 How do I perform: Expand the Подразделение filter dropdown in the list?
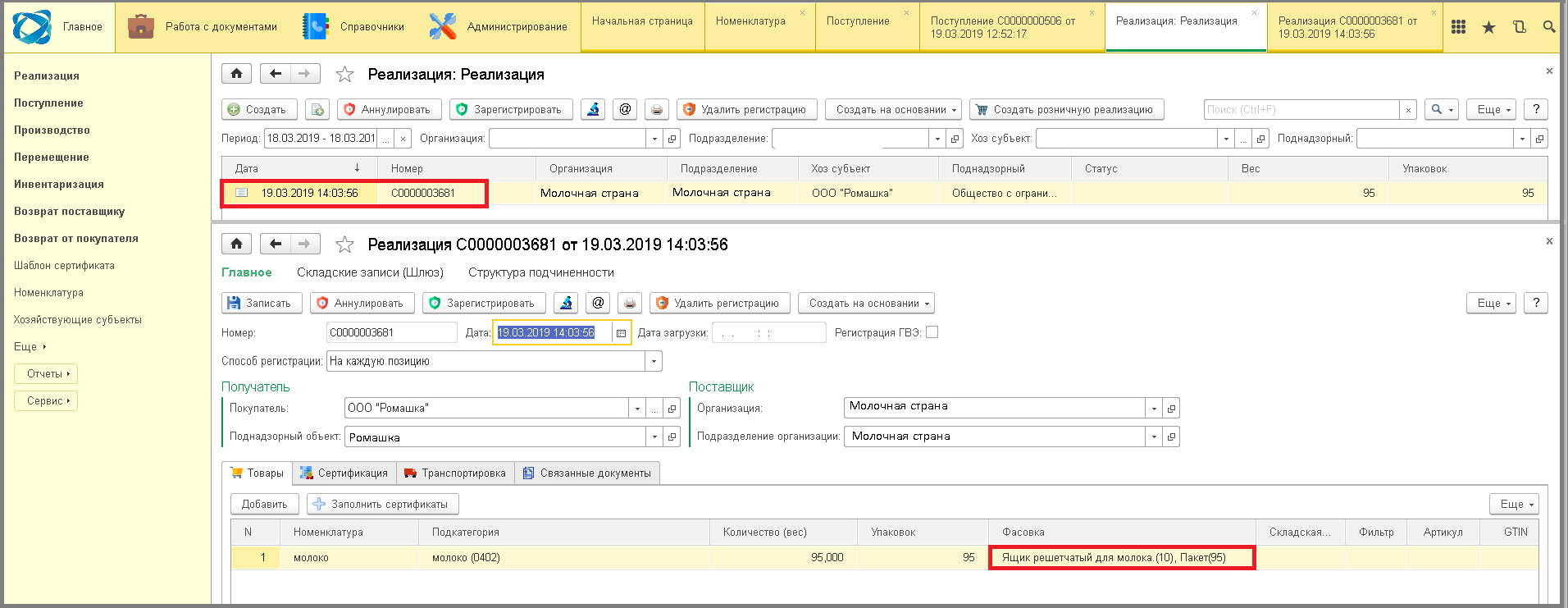point(937,139)
